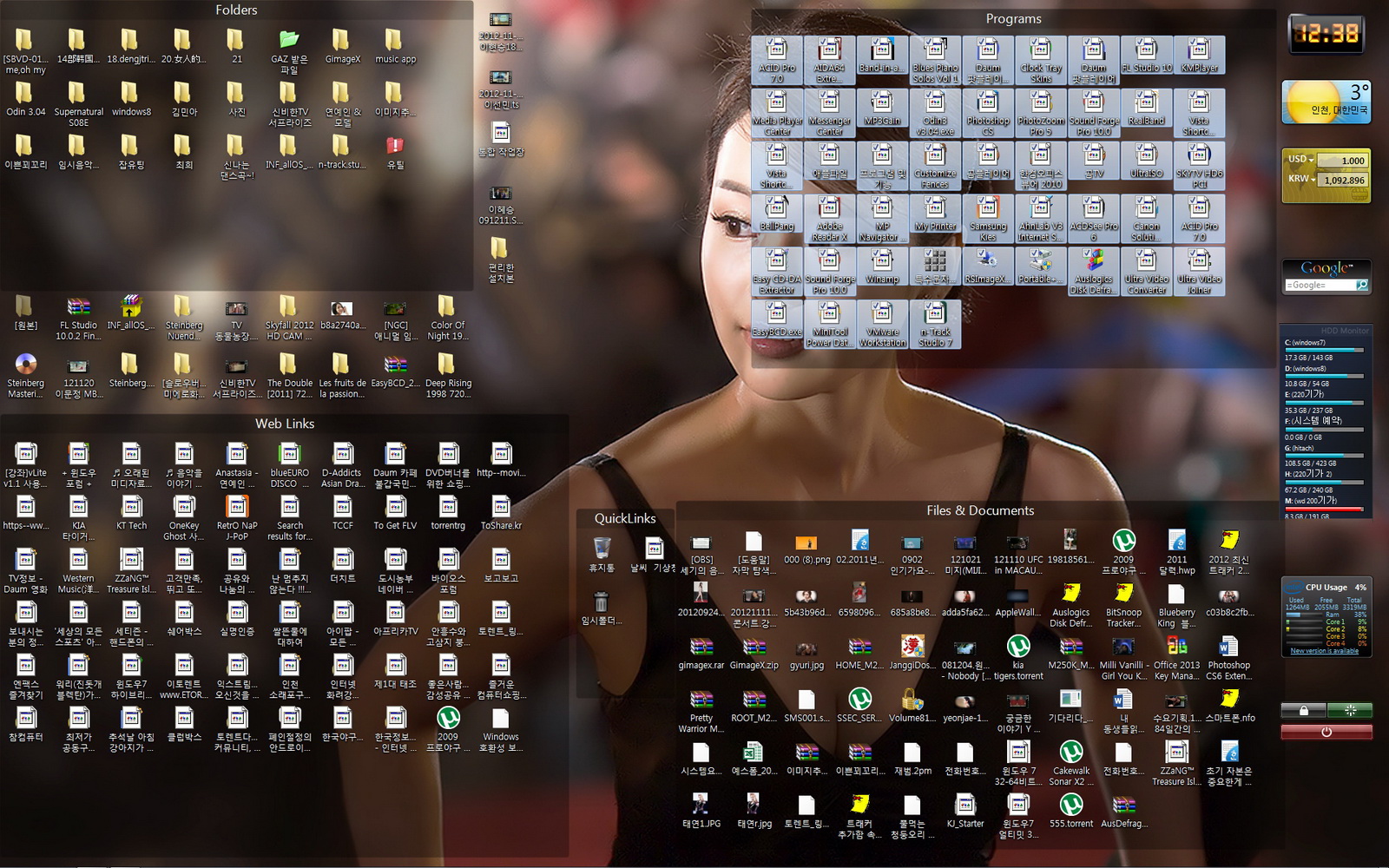The width and height of the screenshot is (1389, 868).
Task: Open the Samsung Kies shortcut
Action: [988, 218]
